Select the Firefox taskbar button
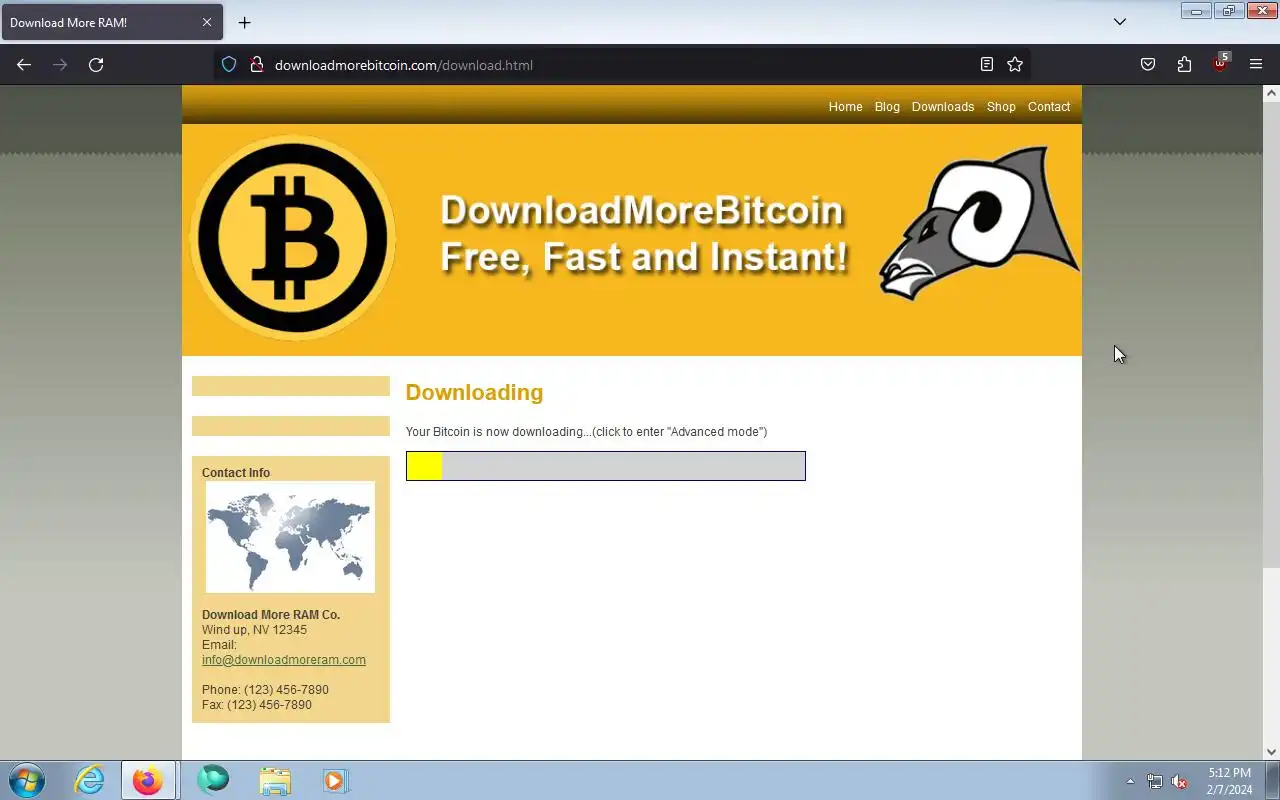 click(x=148, y=780)
